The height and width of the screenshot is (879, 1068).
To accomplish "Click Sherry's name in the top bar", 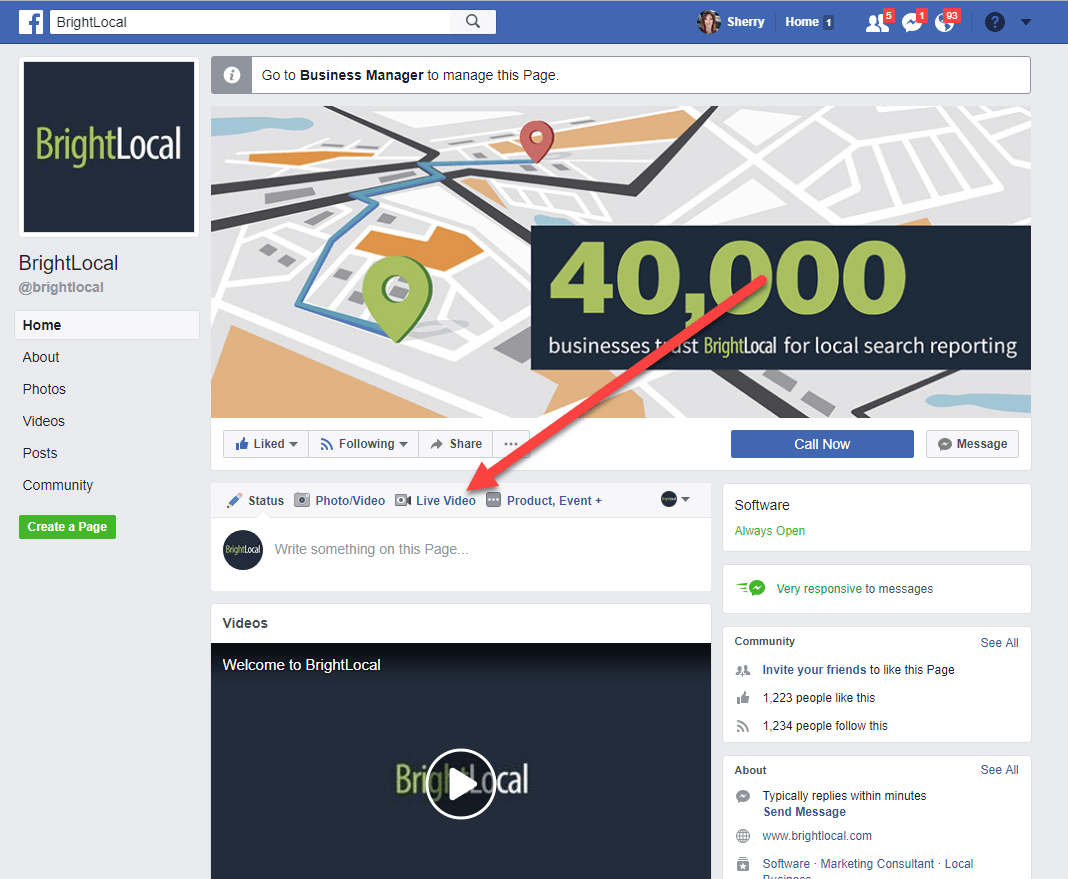I will coord(746,22).
